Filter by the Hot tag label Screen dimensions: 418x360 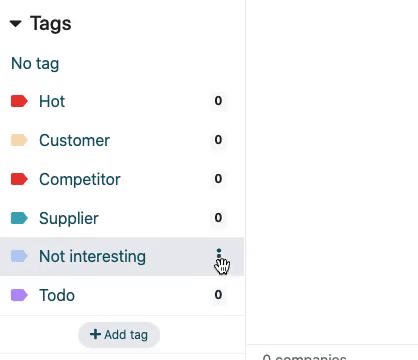tap(52, 101)
